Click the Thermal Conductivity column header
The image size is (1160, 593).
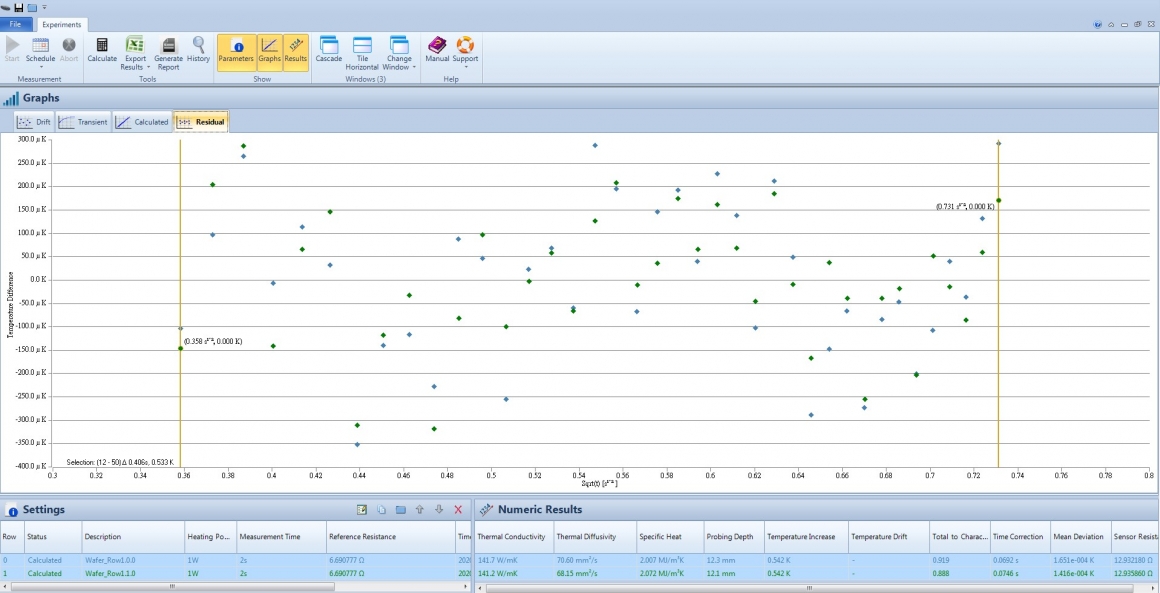pyautogui.click(x=513, y=537)
